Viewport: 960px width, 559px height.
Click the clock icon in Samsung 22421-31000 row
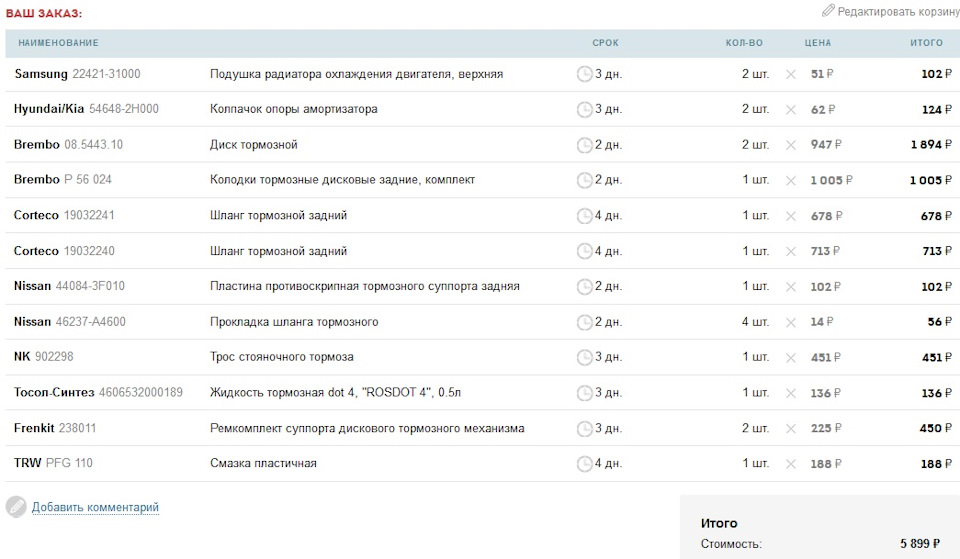coord(585,74)
